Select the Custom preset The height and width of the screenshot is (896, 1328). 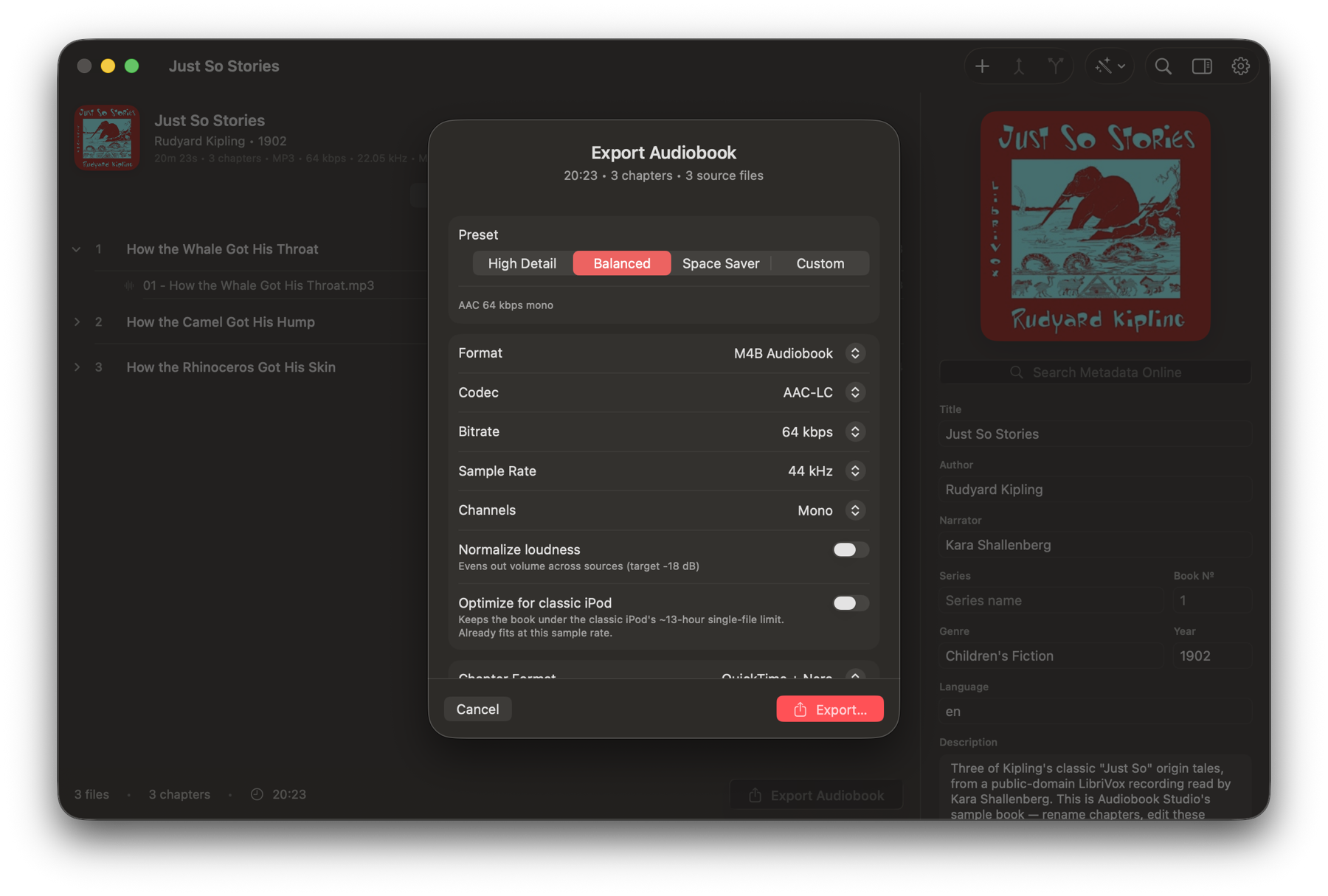pos(820,263)
